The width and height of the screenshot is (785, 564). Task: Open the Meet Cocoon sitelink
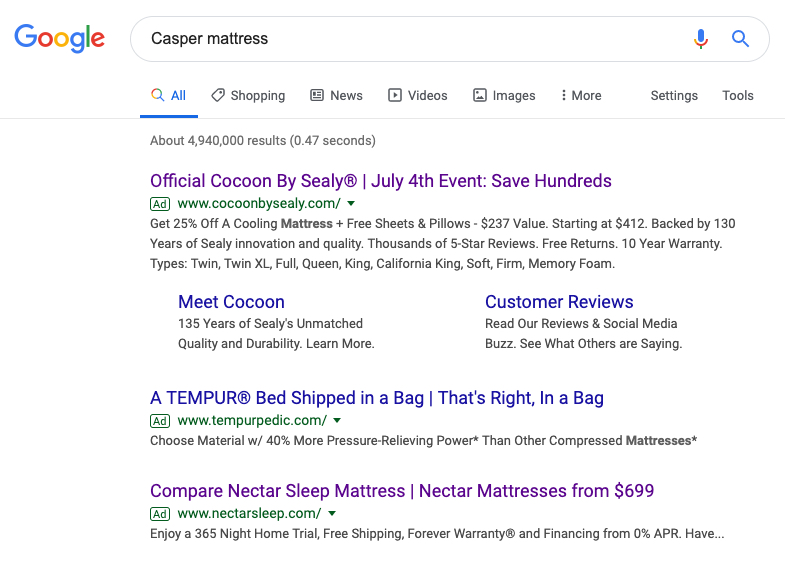(x=231, y=302)
